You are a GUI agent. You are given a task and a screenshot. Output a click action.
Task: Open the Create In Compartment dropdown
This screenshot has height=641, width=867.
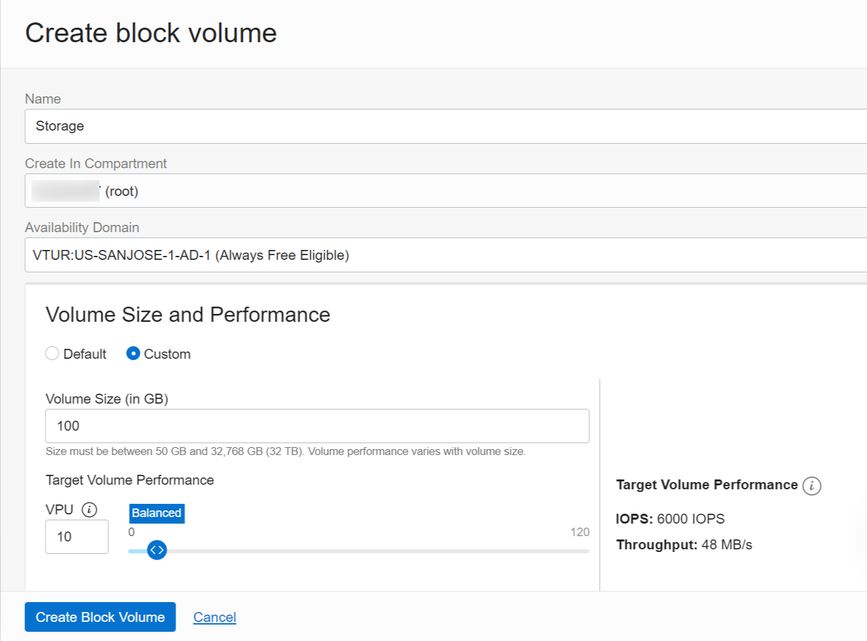point(446,191)
